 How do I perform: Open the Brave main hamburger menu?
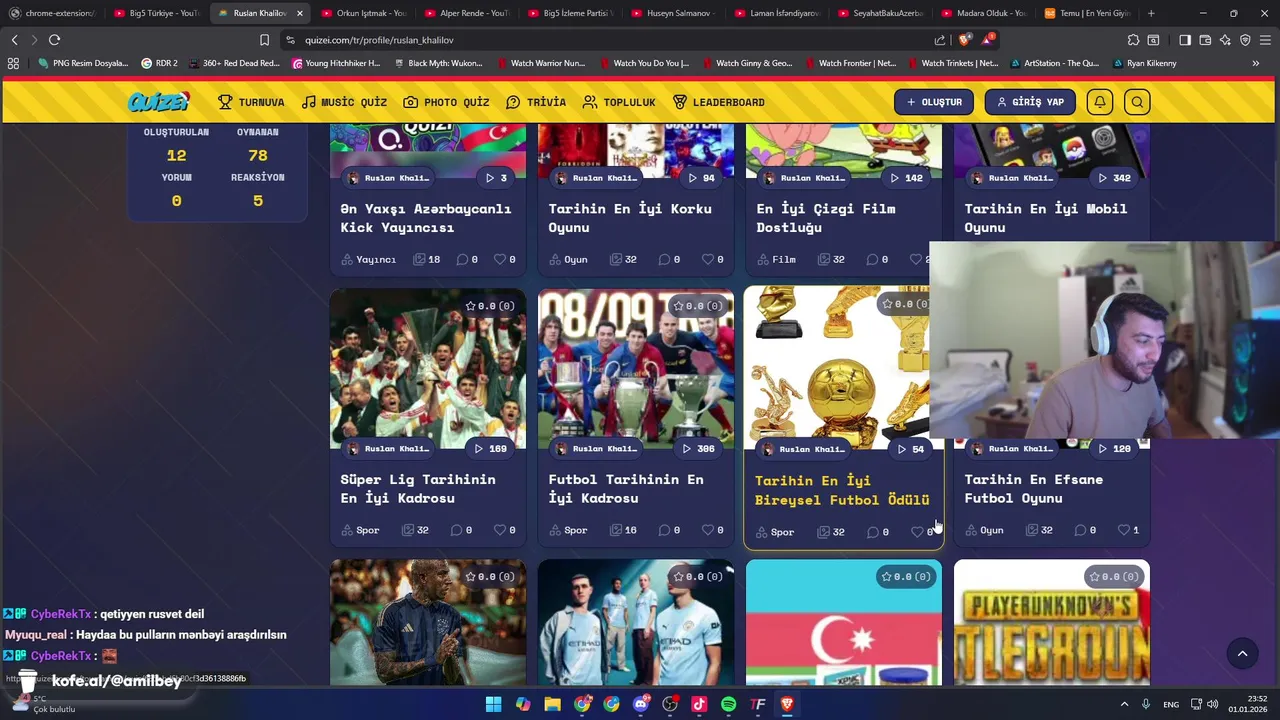click(1265, 40)
